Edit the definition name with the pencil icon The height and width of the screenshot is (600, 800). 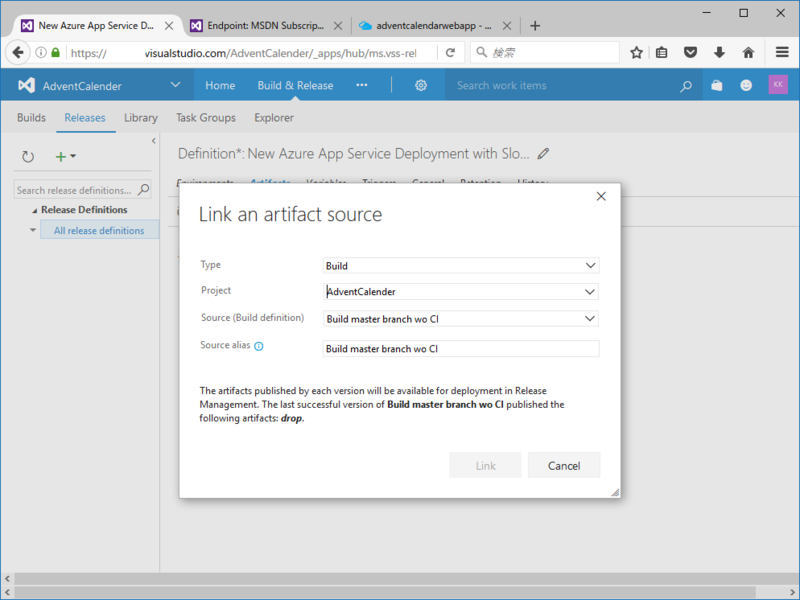point(543,154)
